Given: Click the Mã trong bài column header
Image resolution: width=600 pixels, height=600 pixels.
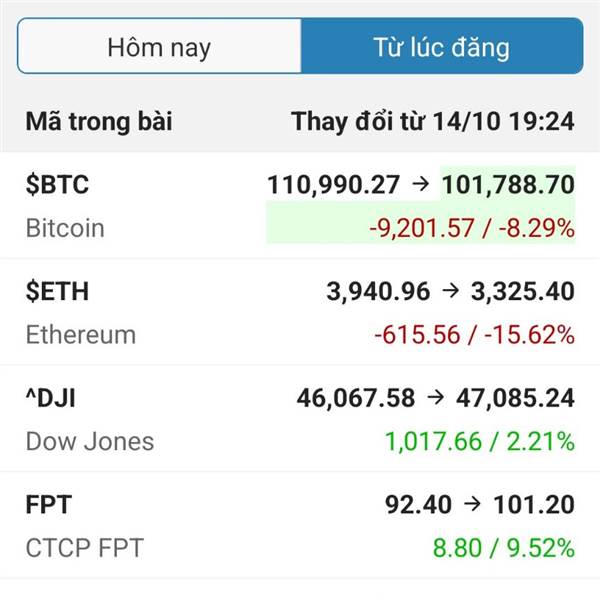Looking at the screenshot, I should [x=99, y=122].
